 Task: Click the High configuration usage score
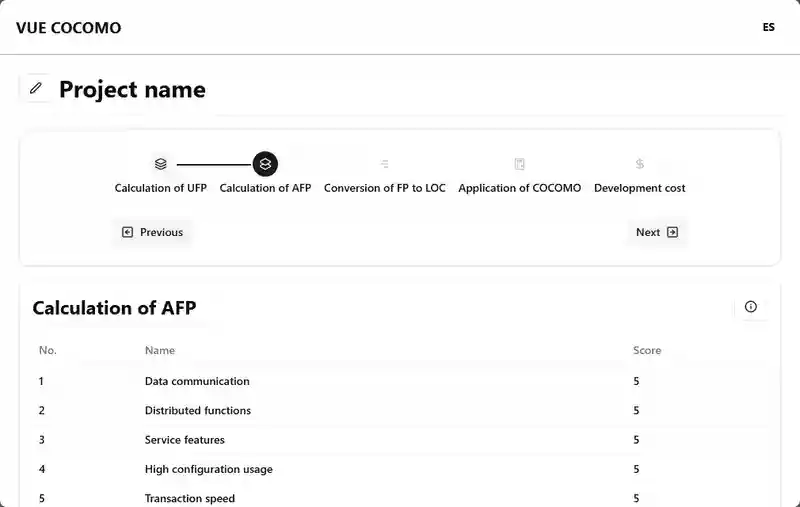(636, 469)
